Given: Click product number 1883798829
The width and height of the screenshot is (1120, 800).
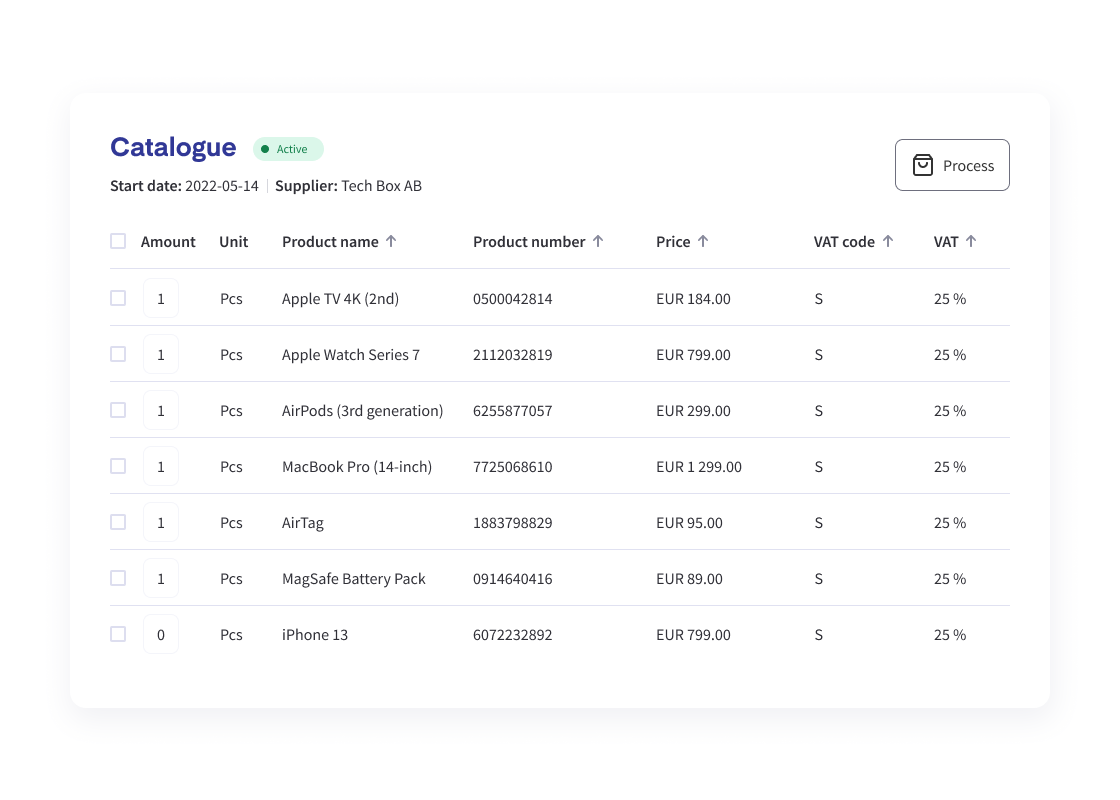Looking at the screenshot, I should (513, 523).
